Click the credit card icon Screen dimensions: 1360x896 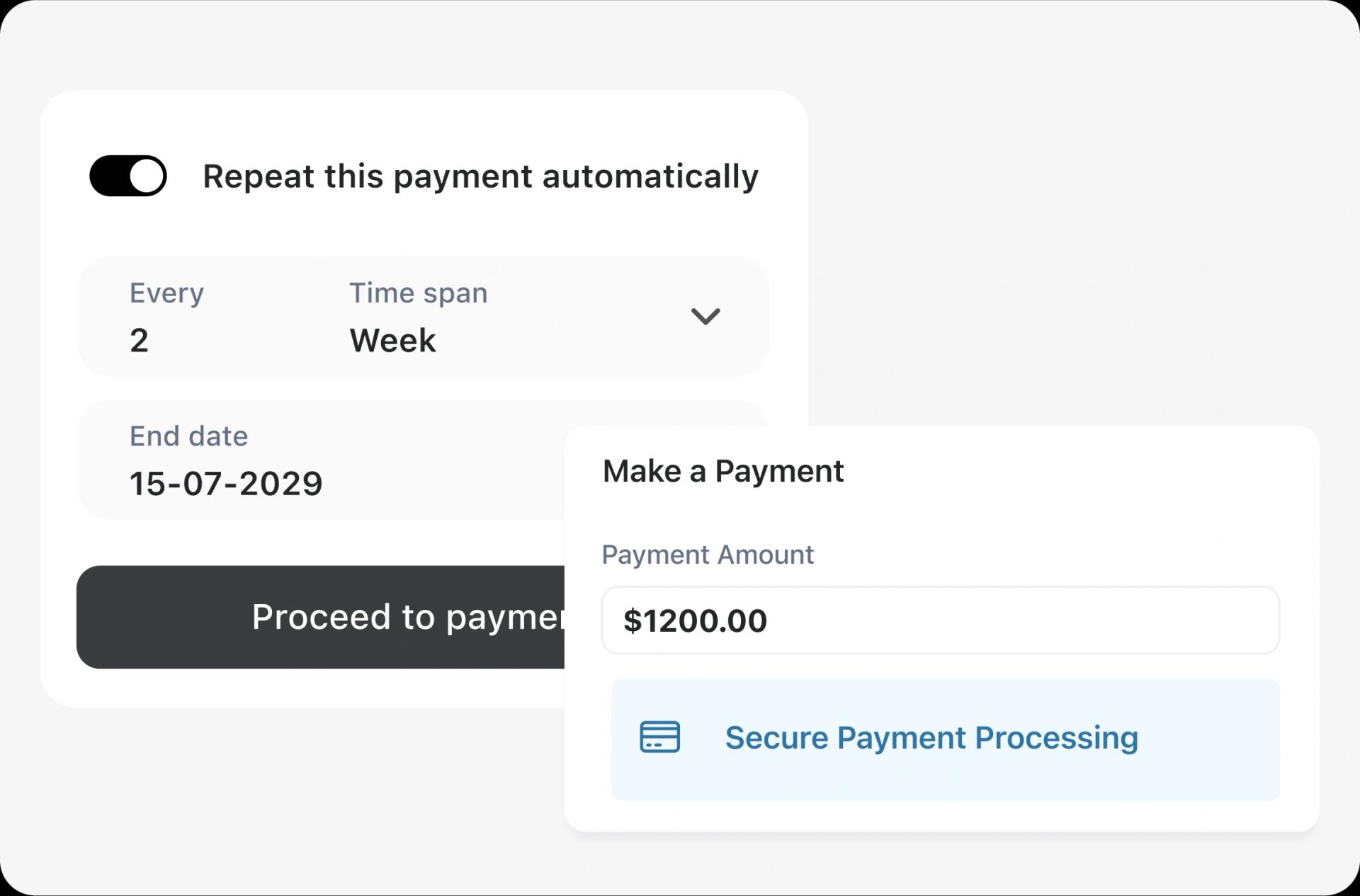coord(659,737)
